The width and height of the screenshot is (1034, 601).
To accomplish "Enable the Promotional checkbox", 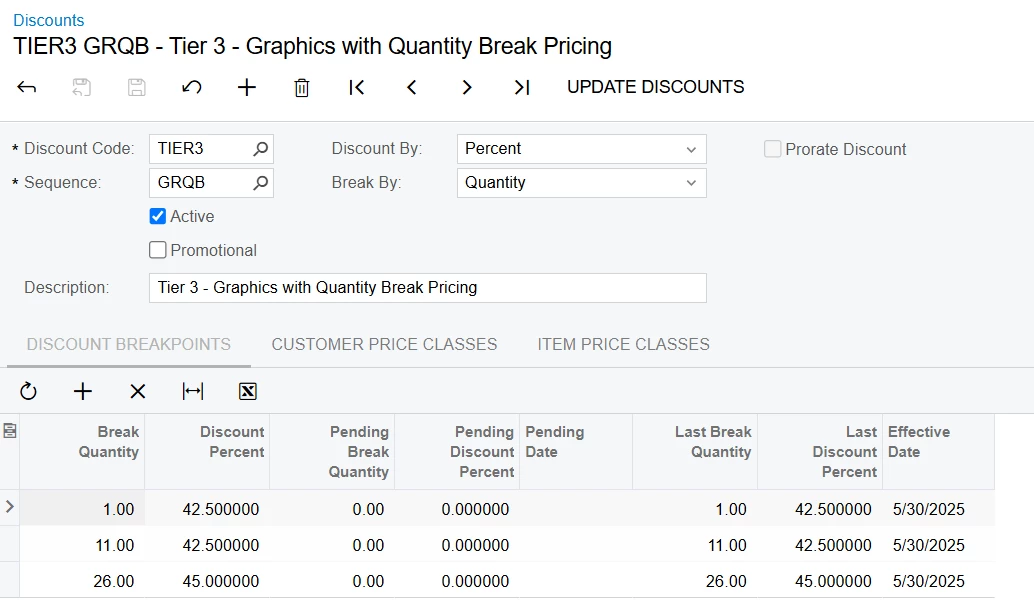I will pos(158,250).
